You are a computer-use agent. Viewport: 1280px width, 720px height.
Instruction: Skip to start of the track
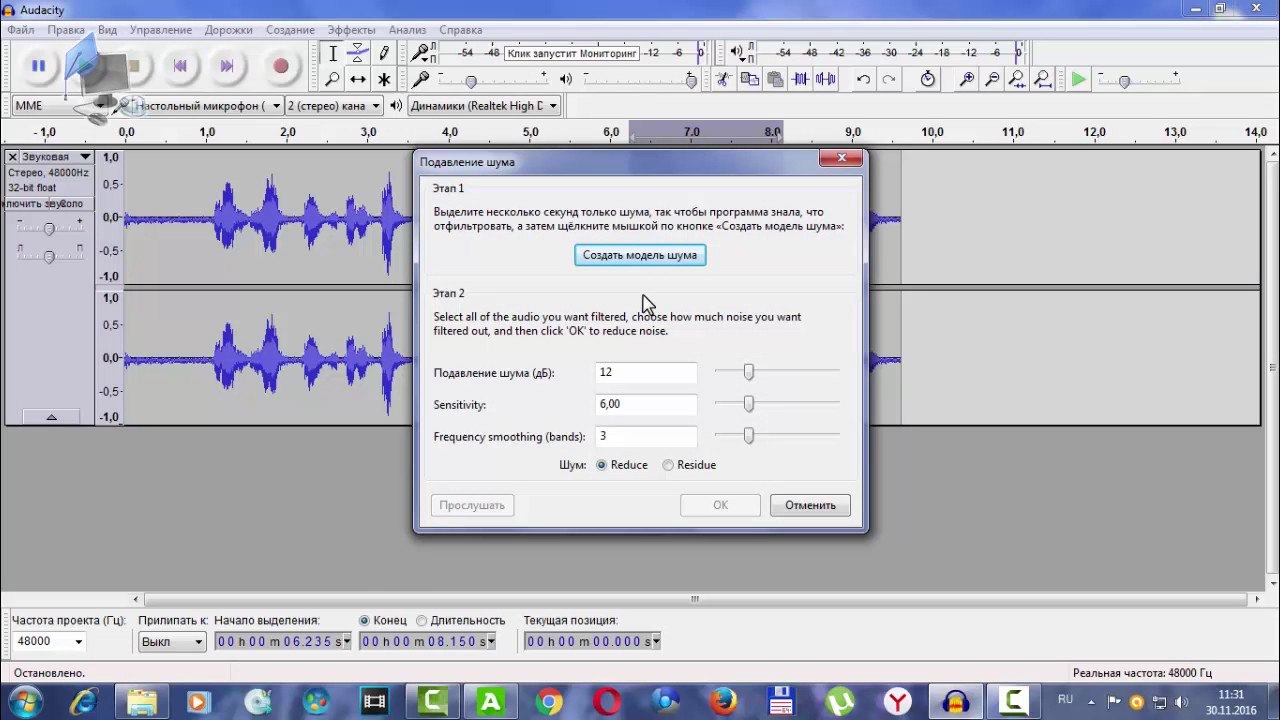click(180, 66)
